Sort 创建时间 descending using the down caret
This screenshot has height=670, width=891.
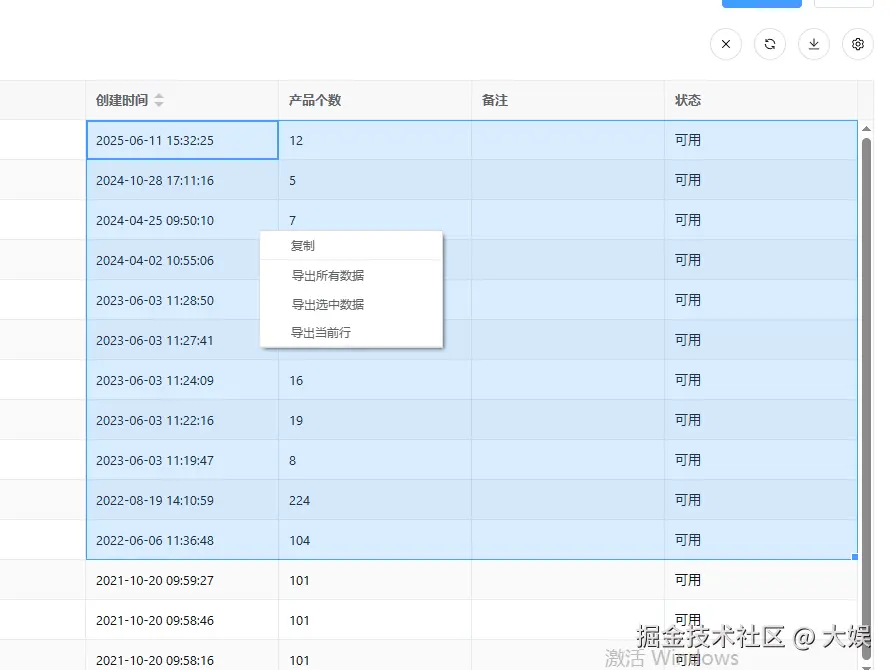(160, 103)
